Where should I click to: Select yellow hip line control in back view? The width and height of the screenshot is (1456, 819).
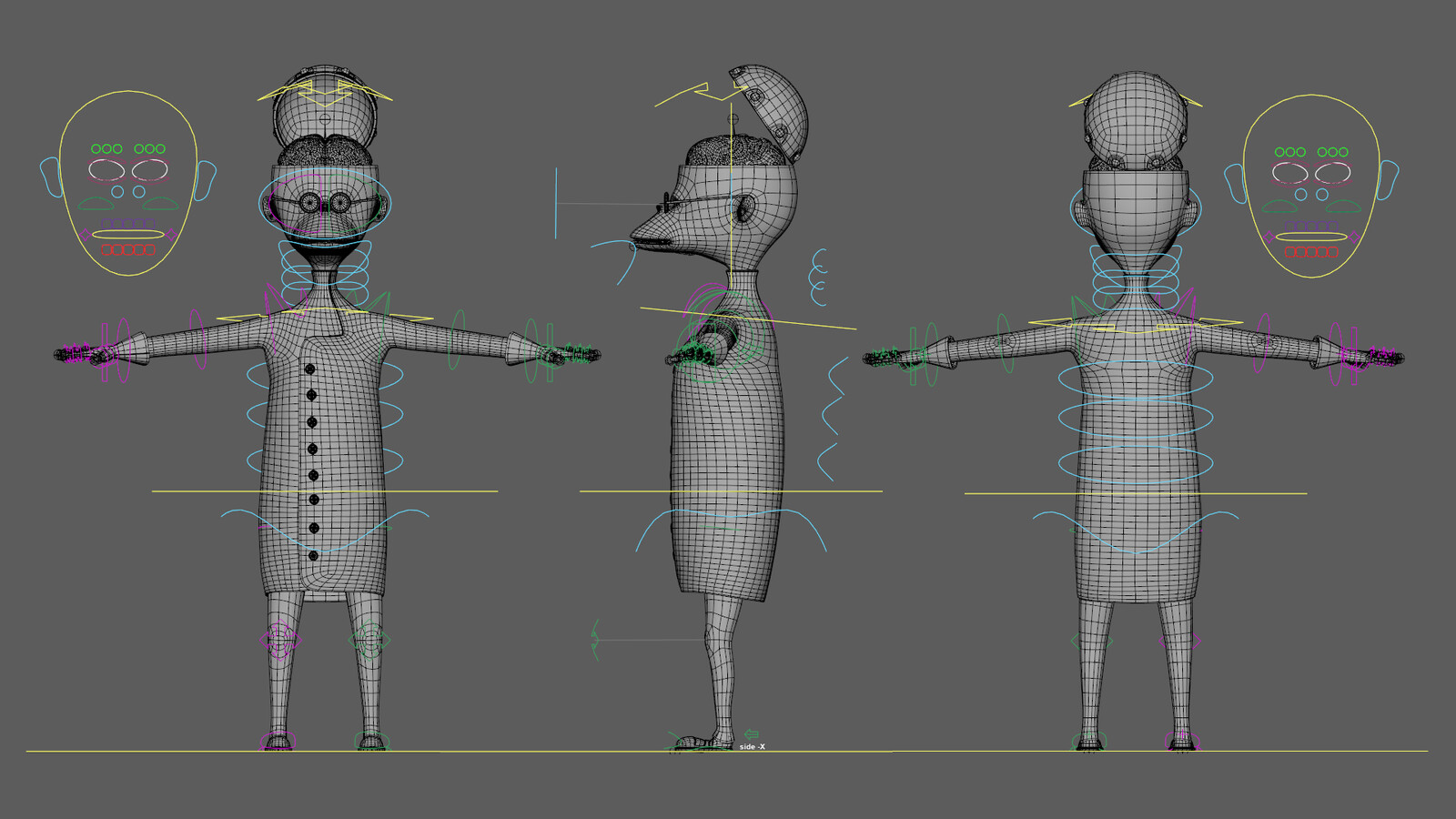click(1136, 493)
